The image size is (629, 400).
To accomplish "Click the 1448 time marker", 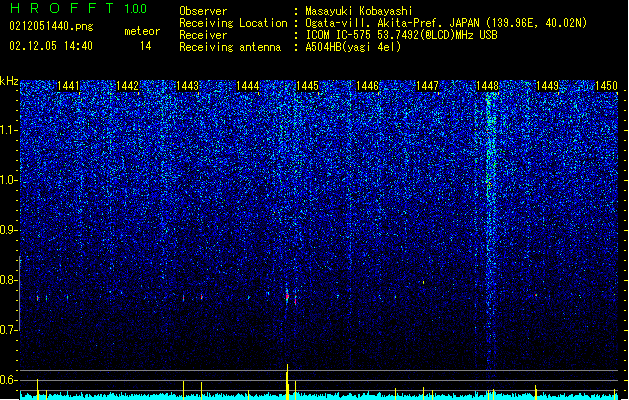I will (487, 86).
